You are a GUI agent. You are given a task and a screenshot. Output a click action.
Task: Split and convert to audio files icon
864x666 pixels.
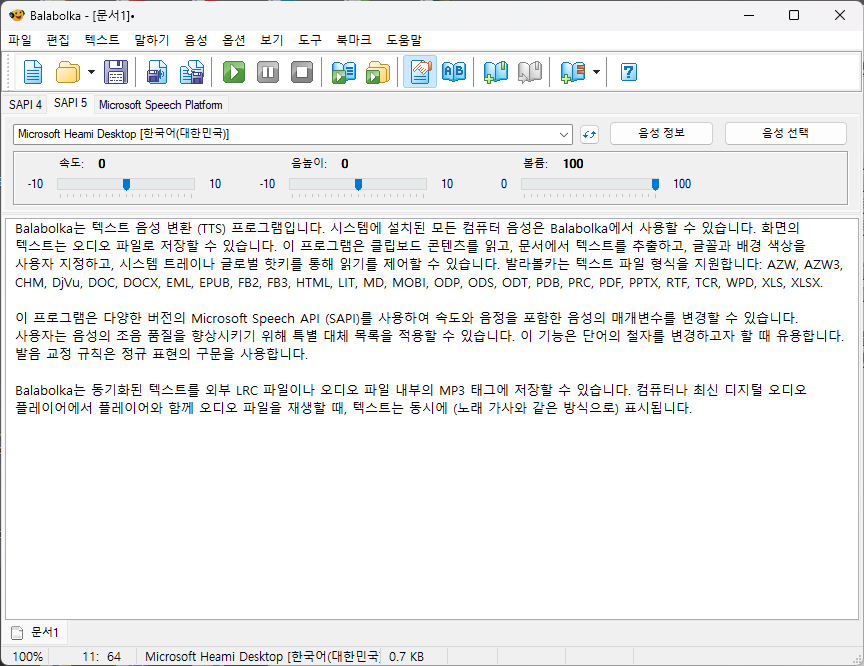[x=192, y=72]
